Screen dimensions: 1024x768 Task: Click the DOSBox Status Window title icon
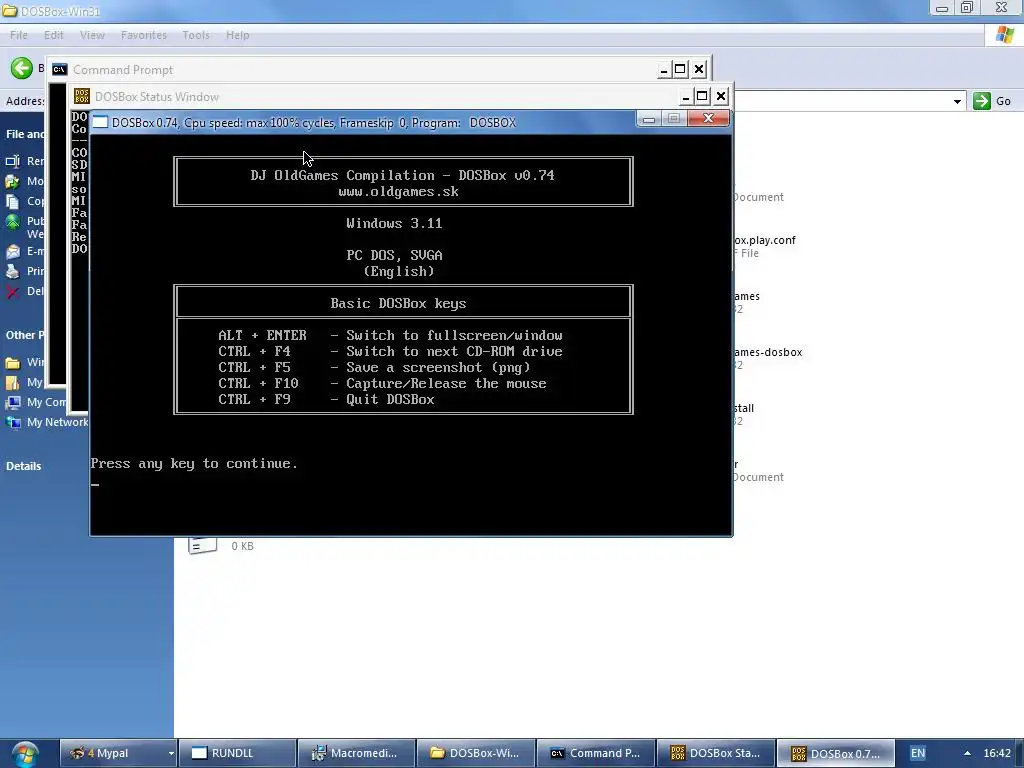point(82,96)
